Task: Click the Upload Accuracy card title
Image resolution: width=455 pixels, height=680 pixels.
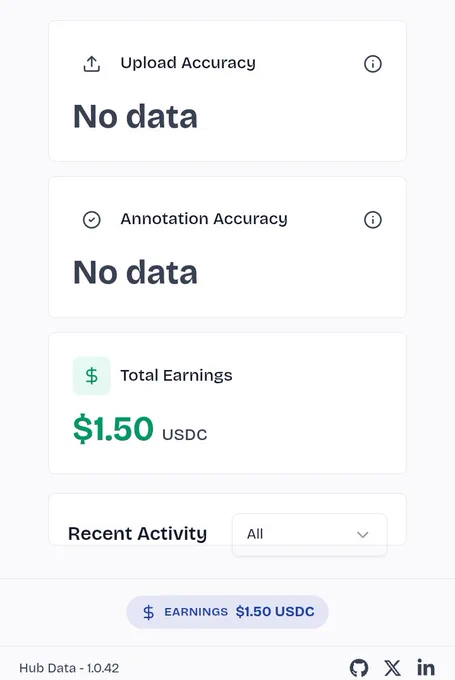Action: pos(188,63)
